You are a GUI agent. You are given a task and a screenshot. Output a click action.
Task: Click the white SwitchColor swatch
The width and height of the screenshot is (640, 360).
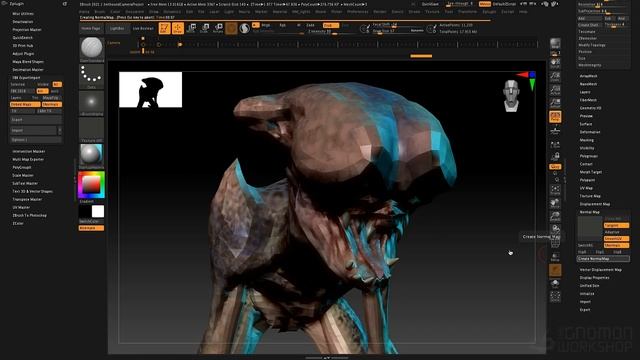[x=98, y=211]
